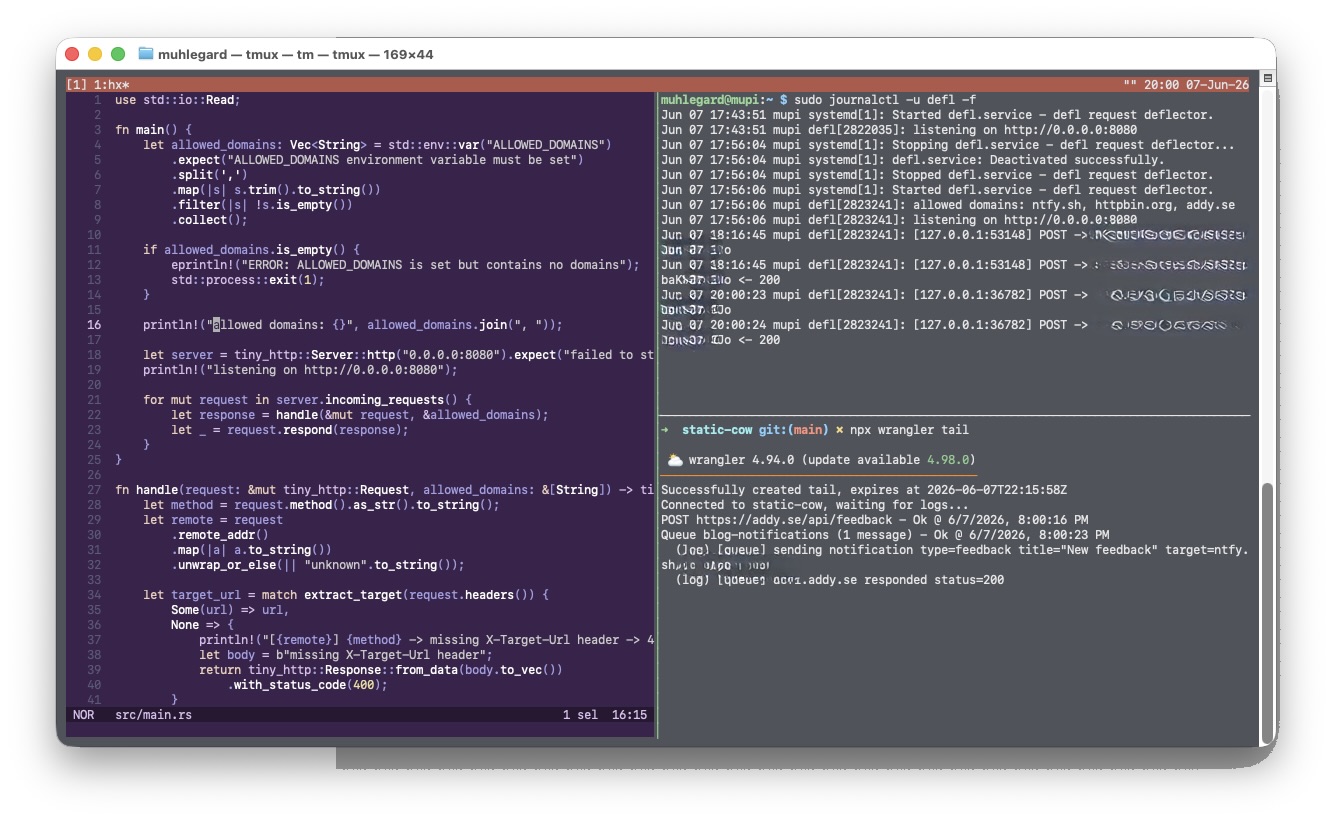Click the folder icon in the title bar

(x=146, y=54)
